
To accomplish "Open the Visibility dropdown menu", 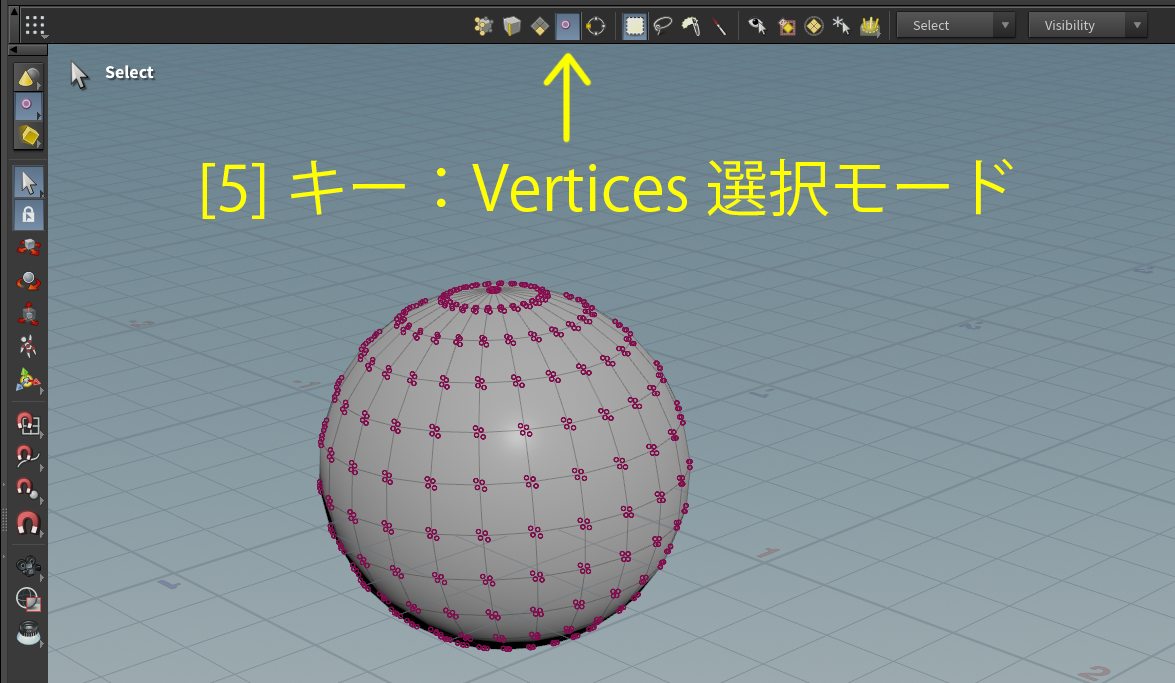I will coord(1088,25).
